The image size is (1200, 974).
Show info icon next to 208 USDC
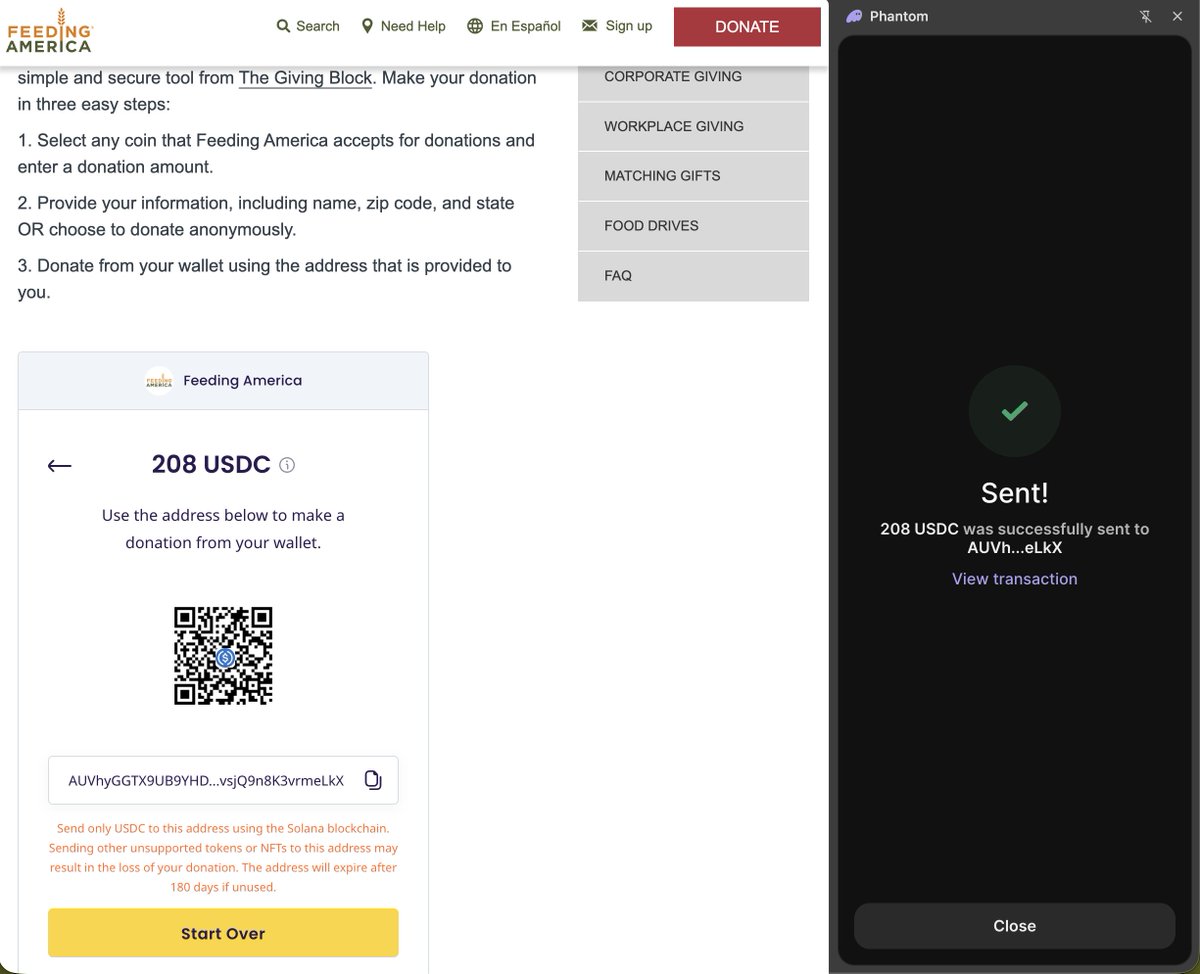coord(287,465)
